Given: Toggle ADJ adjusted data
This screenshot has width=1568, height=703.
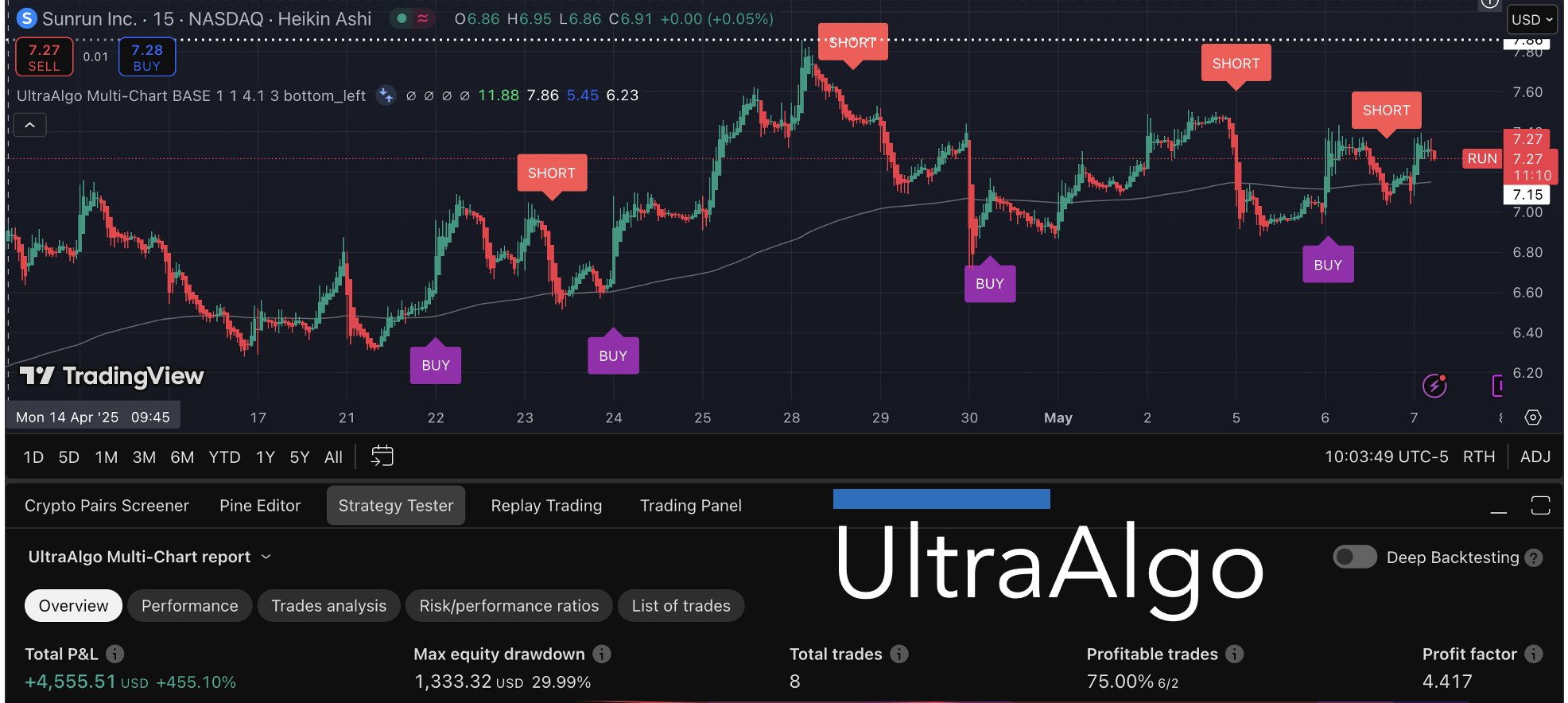Looking at the screenshot, I should (x=1535, y=456).
